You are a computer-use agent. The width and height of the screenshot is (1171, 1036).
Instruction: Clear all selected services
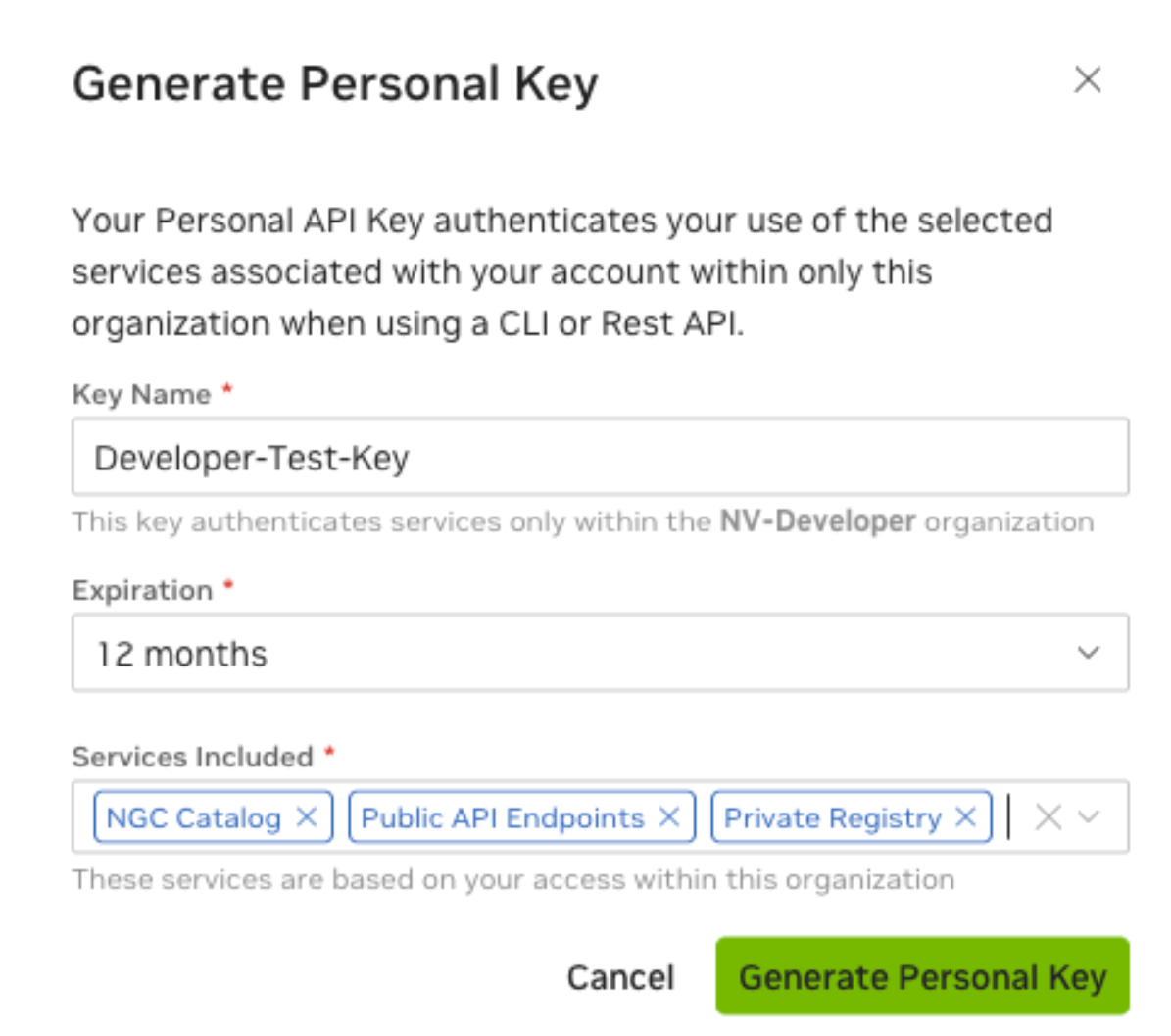pos(1048,816)
